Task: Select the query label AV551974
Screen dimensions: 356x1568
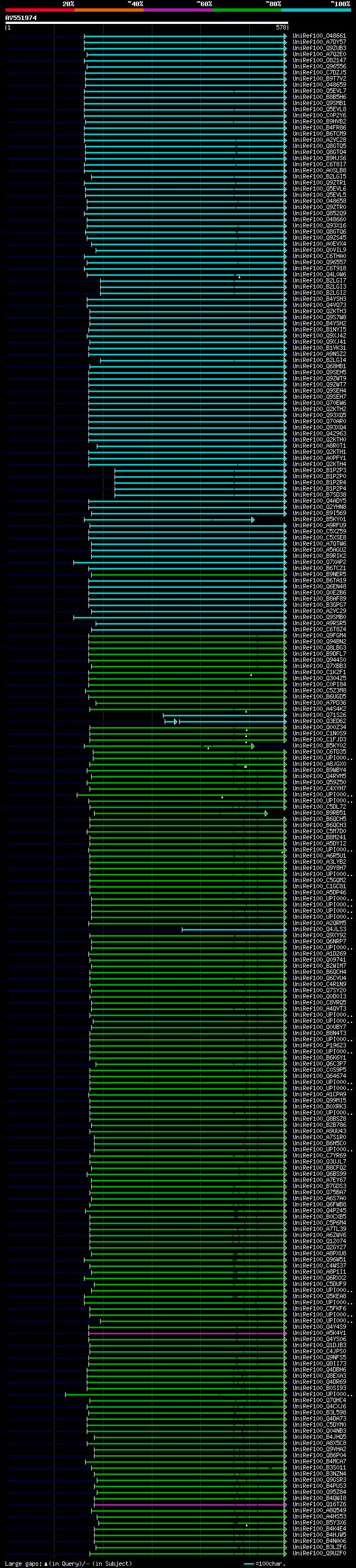Action: click(21, 18)
